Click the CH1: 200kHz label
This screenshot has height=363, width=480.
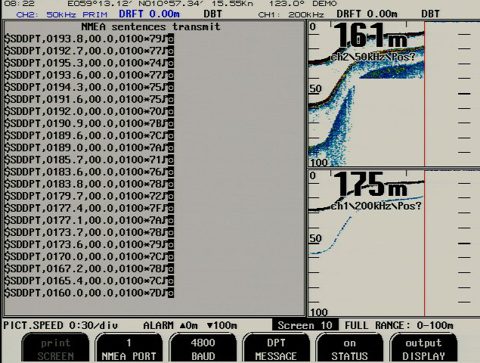tap(291, 15)
